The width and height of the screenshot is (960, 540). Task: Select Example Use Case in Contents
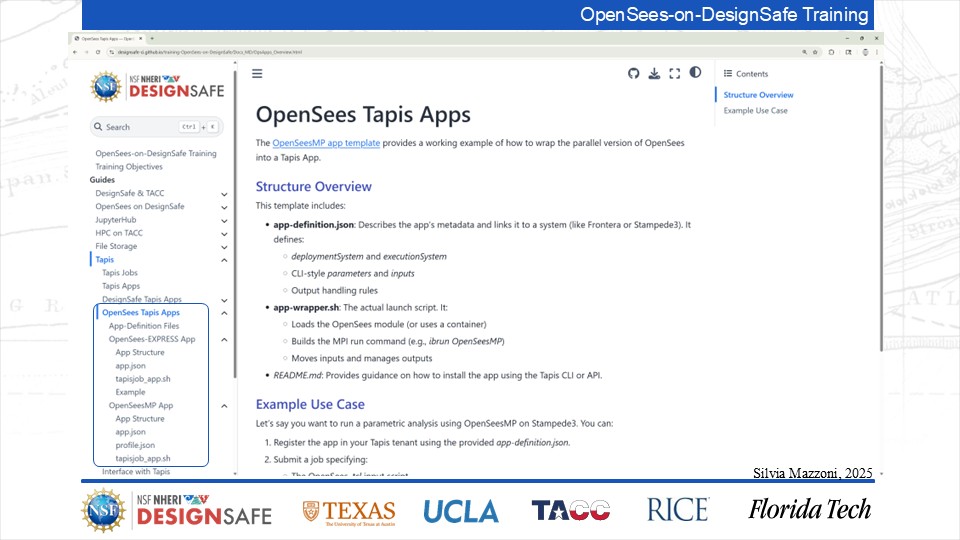[x=755, y=110]
